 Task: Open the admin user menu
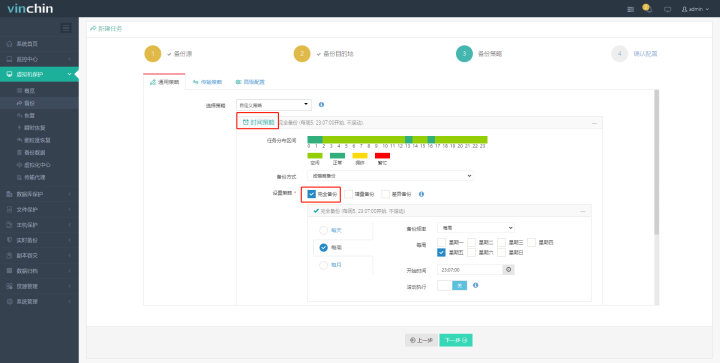tap(695, 9)
